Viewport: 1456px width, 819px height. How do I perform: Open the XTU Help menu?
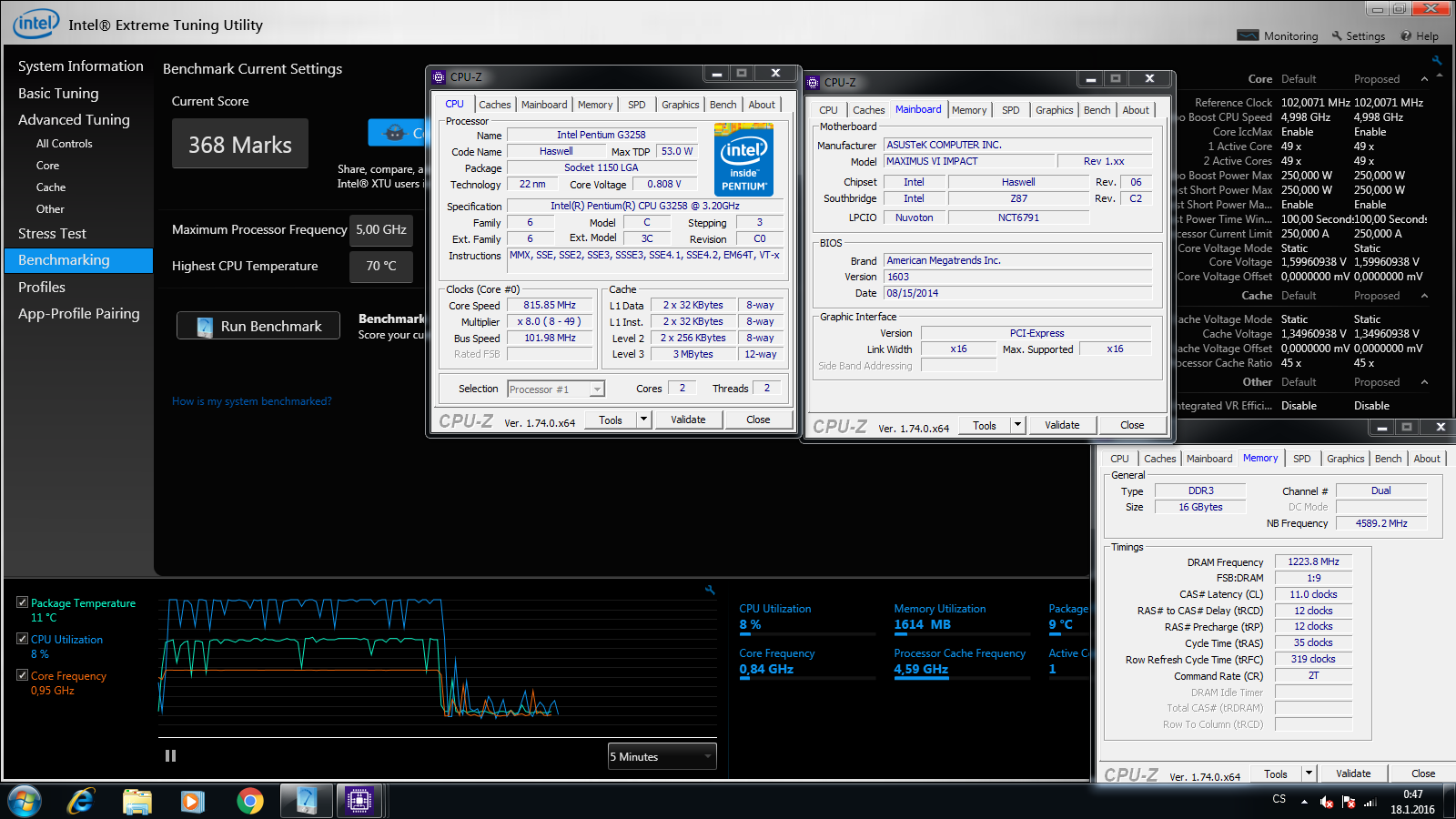click(1420, 35)
